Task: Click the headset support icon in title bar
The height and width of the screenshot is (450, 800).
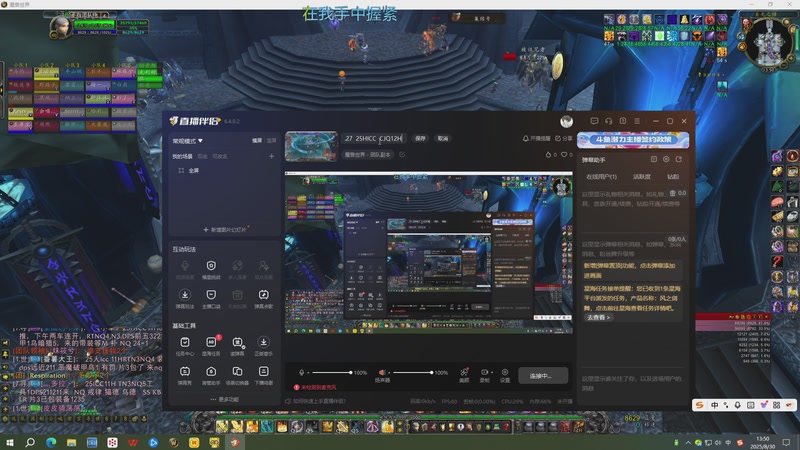Action: [x=609, y=121]
